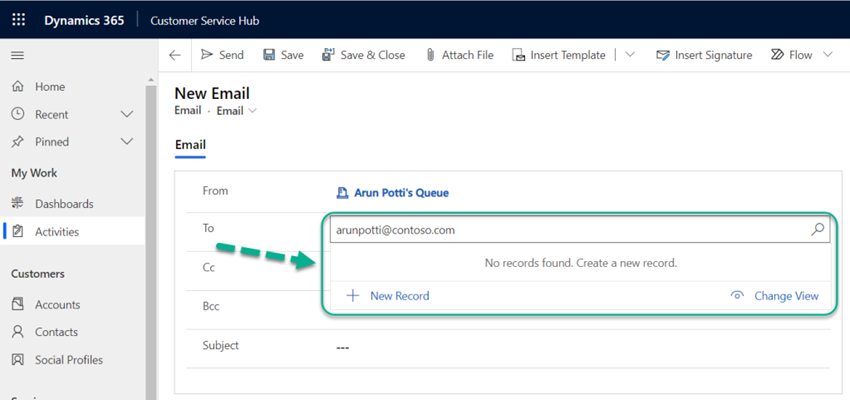Click the Contacts person icon
The image size is (850, 400).
tap(18, 332)
